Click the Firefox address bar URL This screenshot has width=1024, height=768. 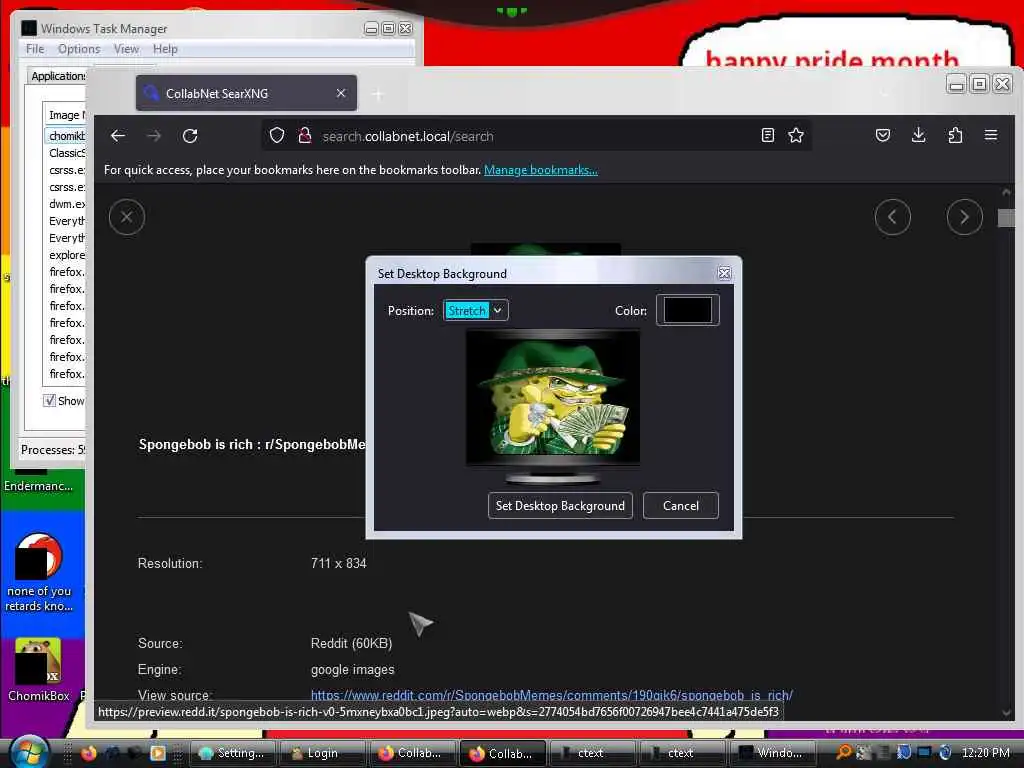tap(408, 136)
